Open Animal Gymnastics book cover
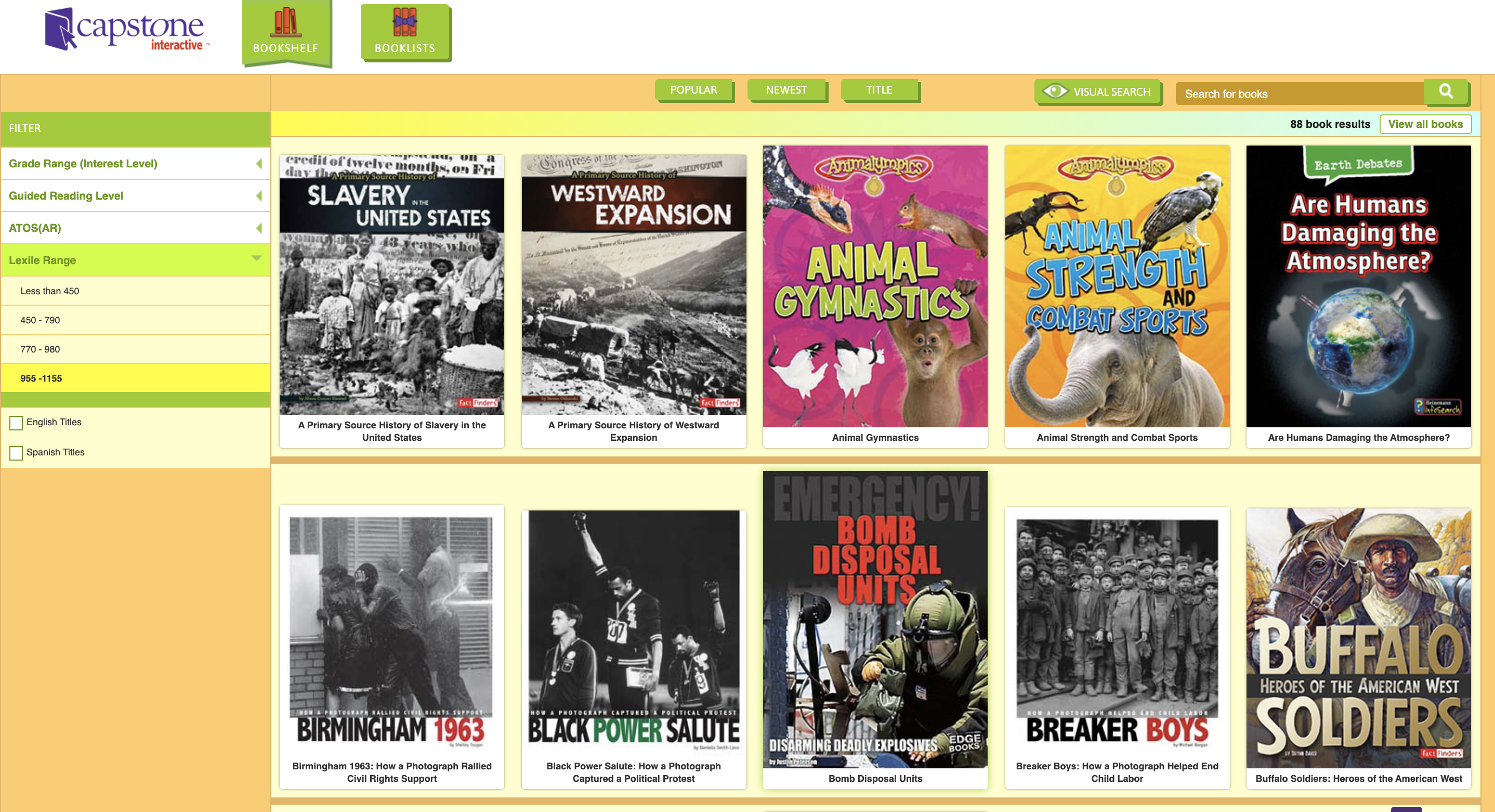The width and height of the screenshot is (1495, 812). [x=875, y=286]
